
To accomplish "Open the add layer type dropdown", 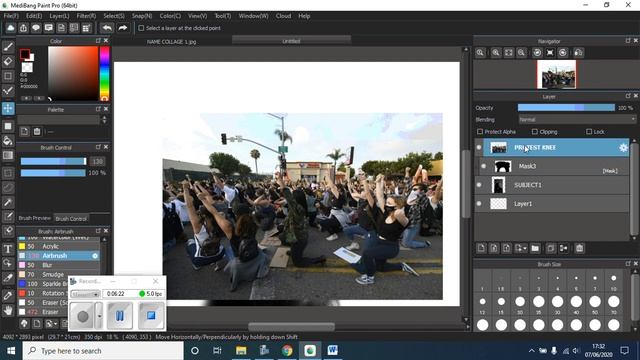I will click(521, 248).
